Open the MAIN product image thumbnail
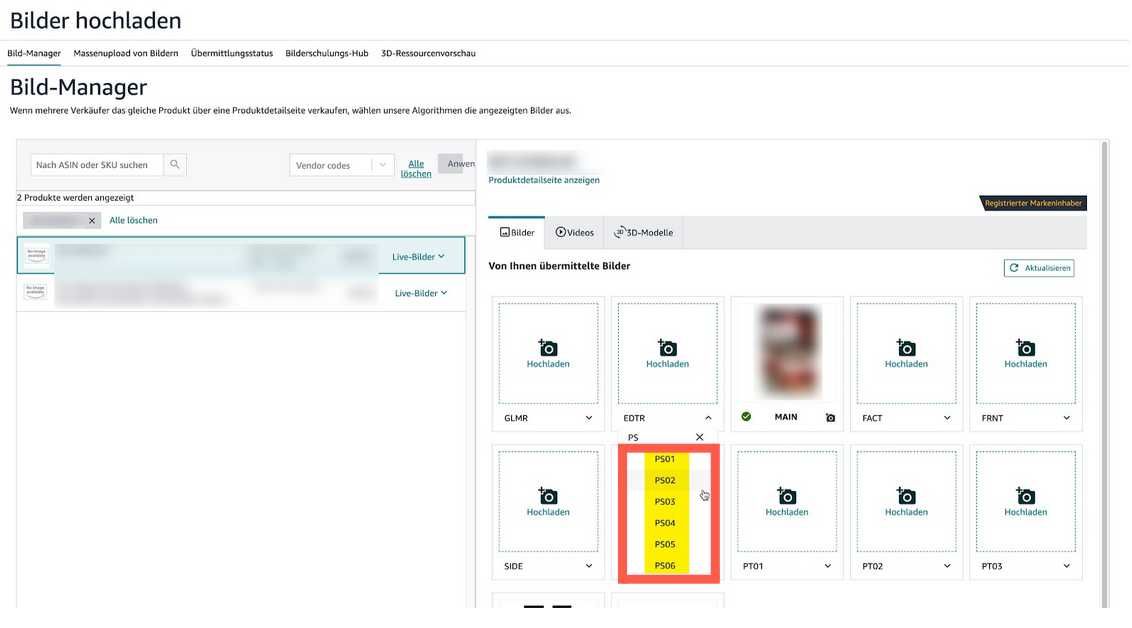Image resolution: width=1132 pixels, height=628 pixels. click(787, 352)
